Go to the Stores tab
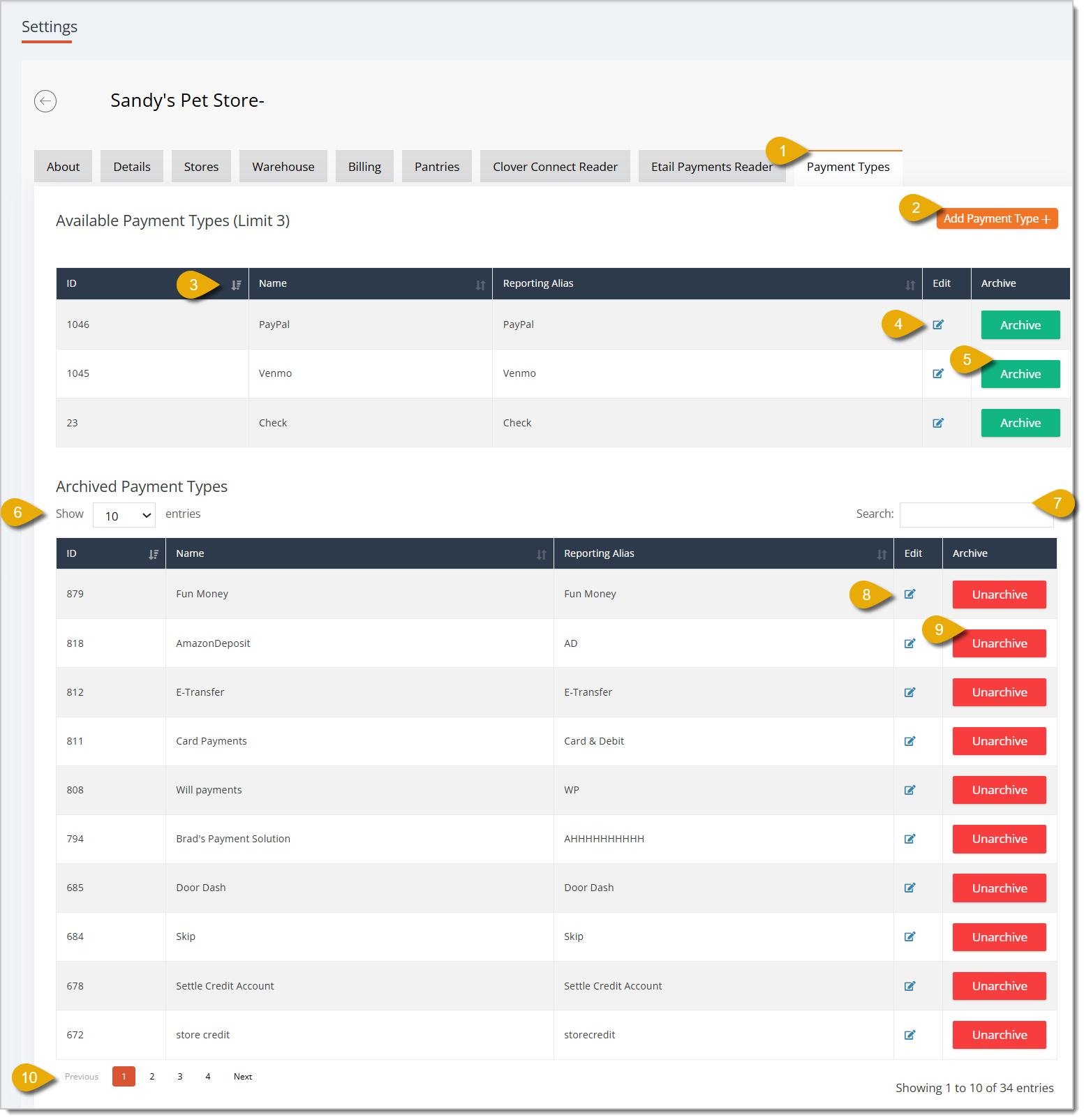Viewport: 1084px width, 1120px height. point(201,167)
